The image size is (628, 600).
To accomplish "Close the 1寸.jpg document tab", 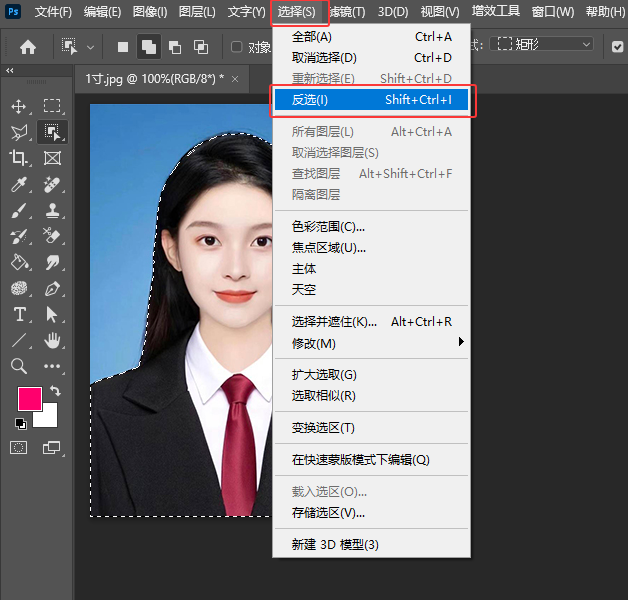I will tap(235, 78).
